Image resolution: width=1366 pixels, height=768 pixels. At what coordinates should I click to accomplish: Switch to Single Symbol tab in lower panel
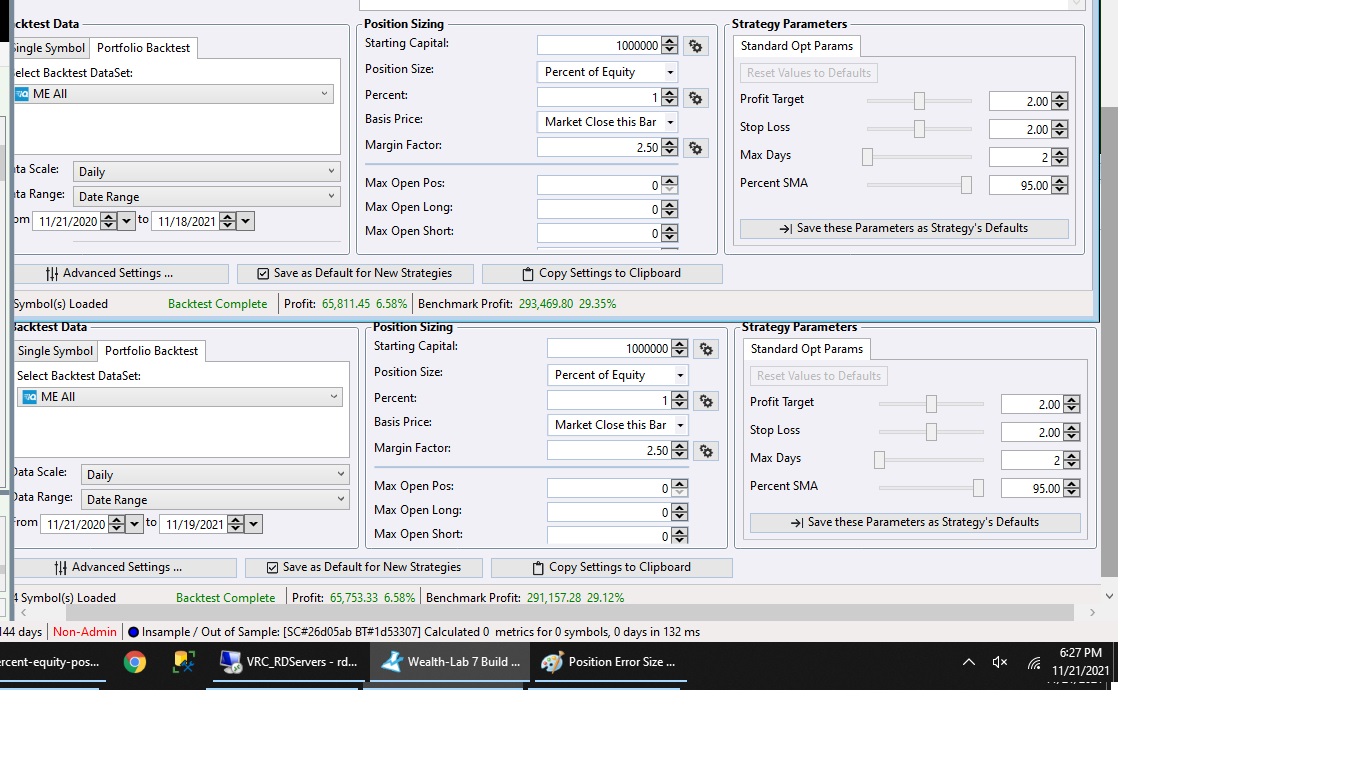point(55,351)
